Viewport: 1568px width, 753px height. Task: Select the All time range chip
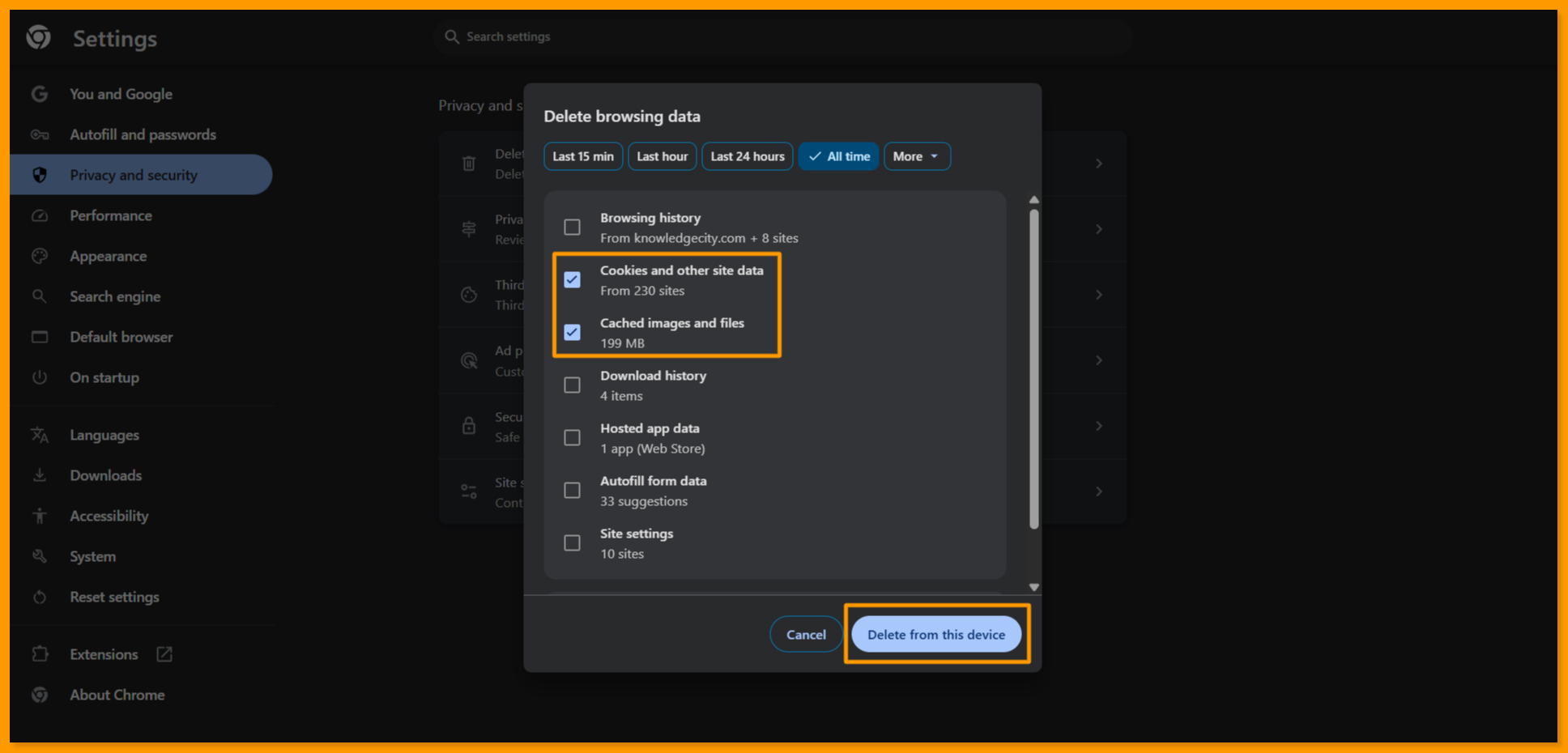tap(838, 156)
